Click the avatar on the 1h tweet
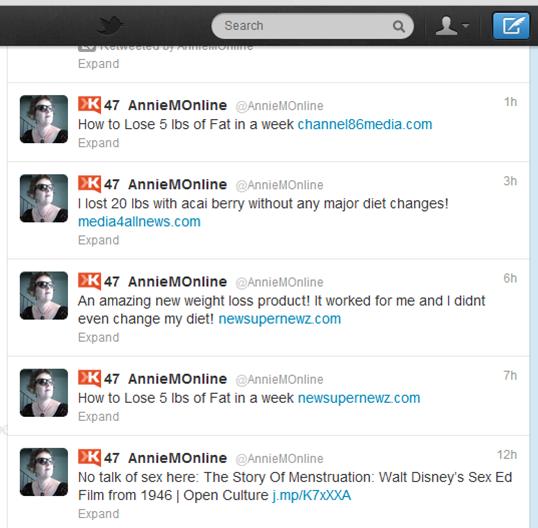 click(44, 119)
